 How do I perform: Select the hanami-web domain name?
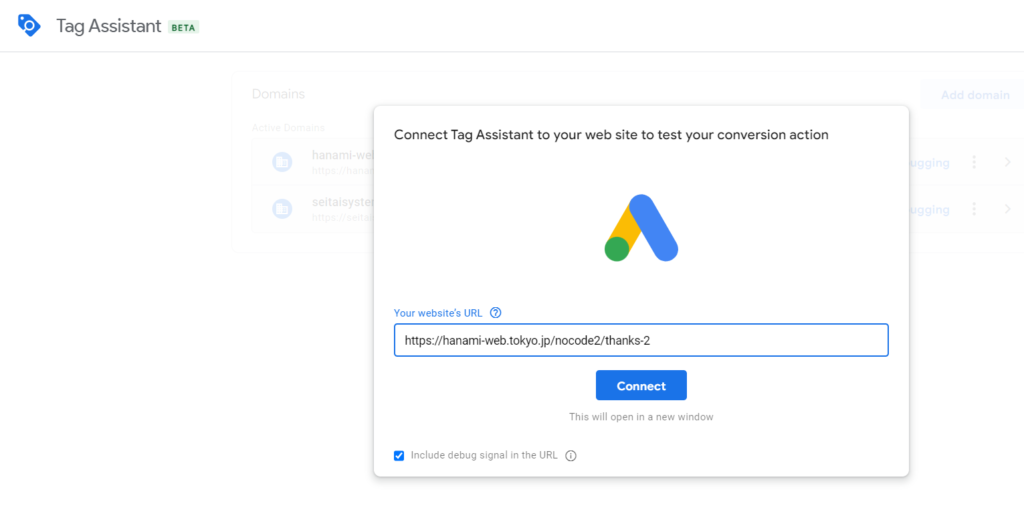point(342,156)
